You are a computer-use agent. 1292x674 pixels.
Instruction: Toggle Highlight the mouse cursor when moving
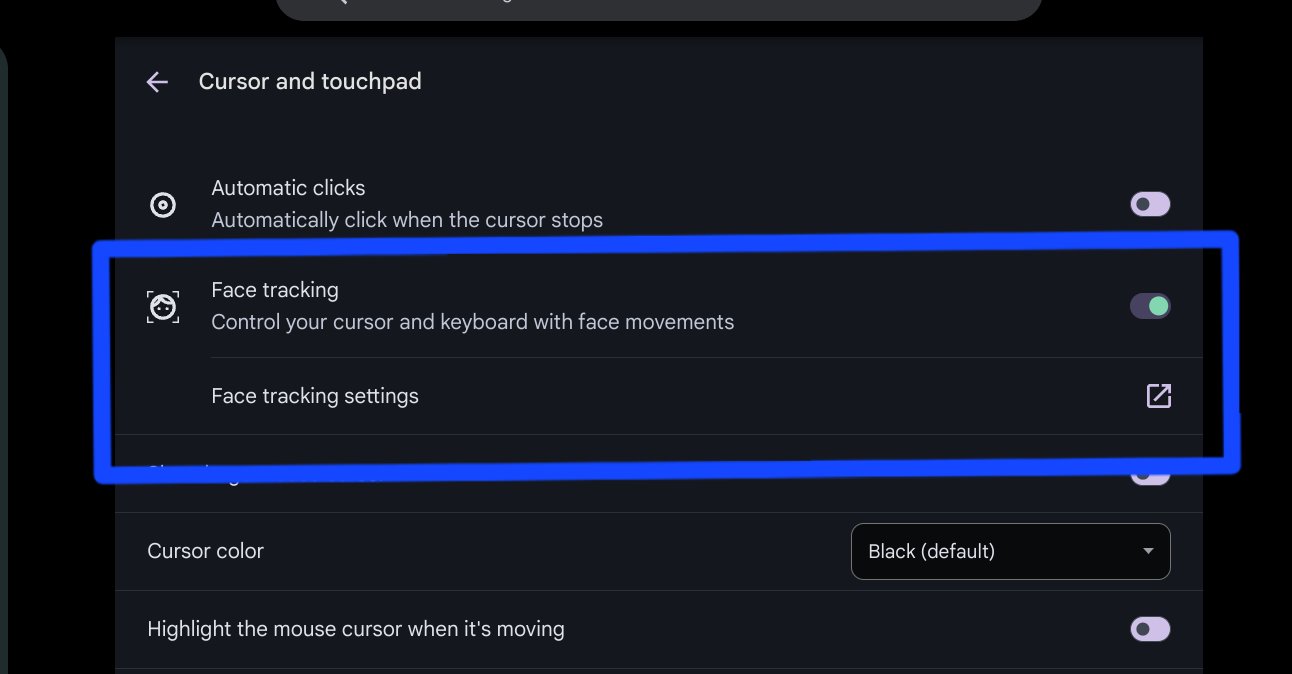click(x=1150, y=629)
